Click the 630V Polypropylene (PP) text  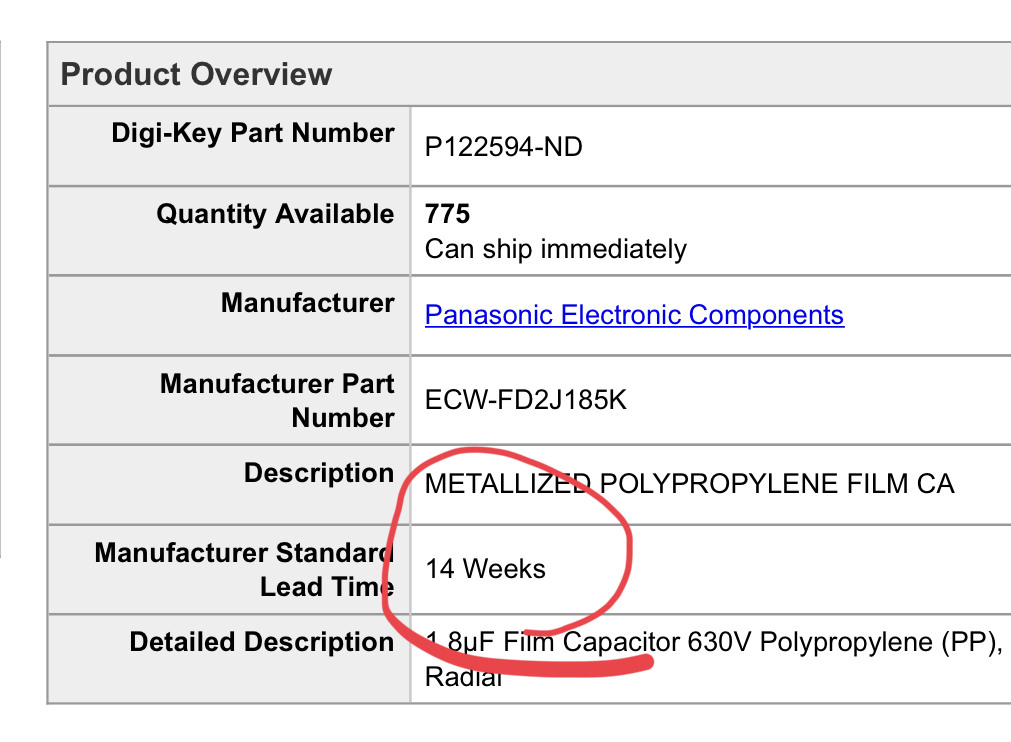(x=845, y=642)
